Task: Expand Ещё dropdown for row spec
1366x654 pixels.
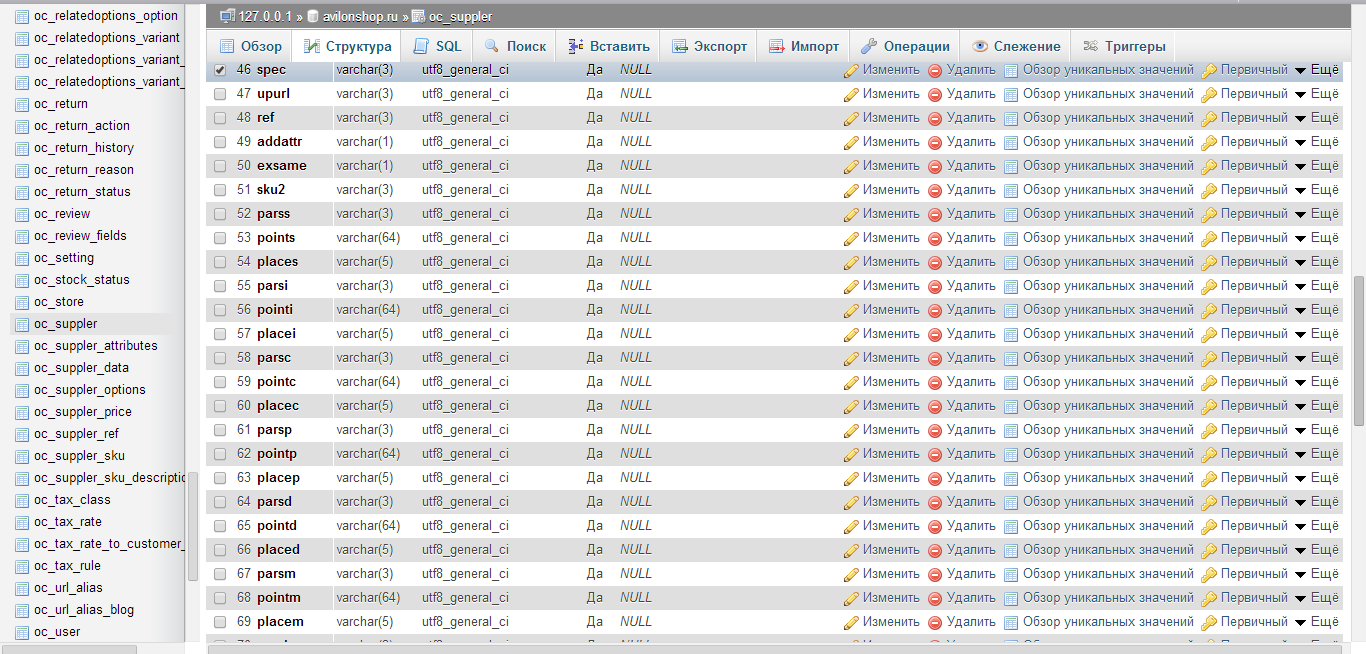Action: point(1316,70)
